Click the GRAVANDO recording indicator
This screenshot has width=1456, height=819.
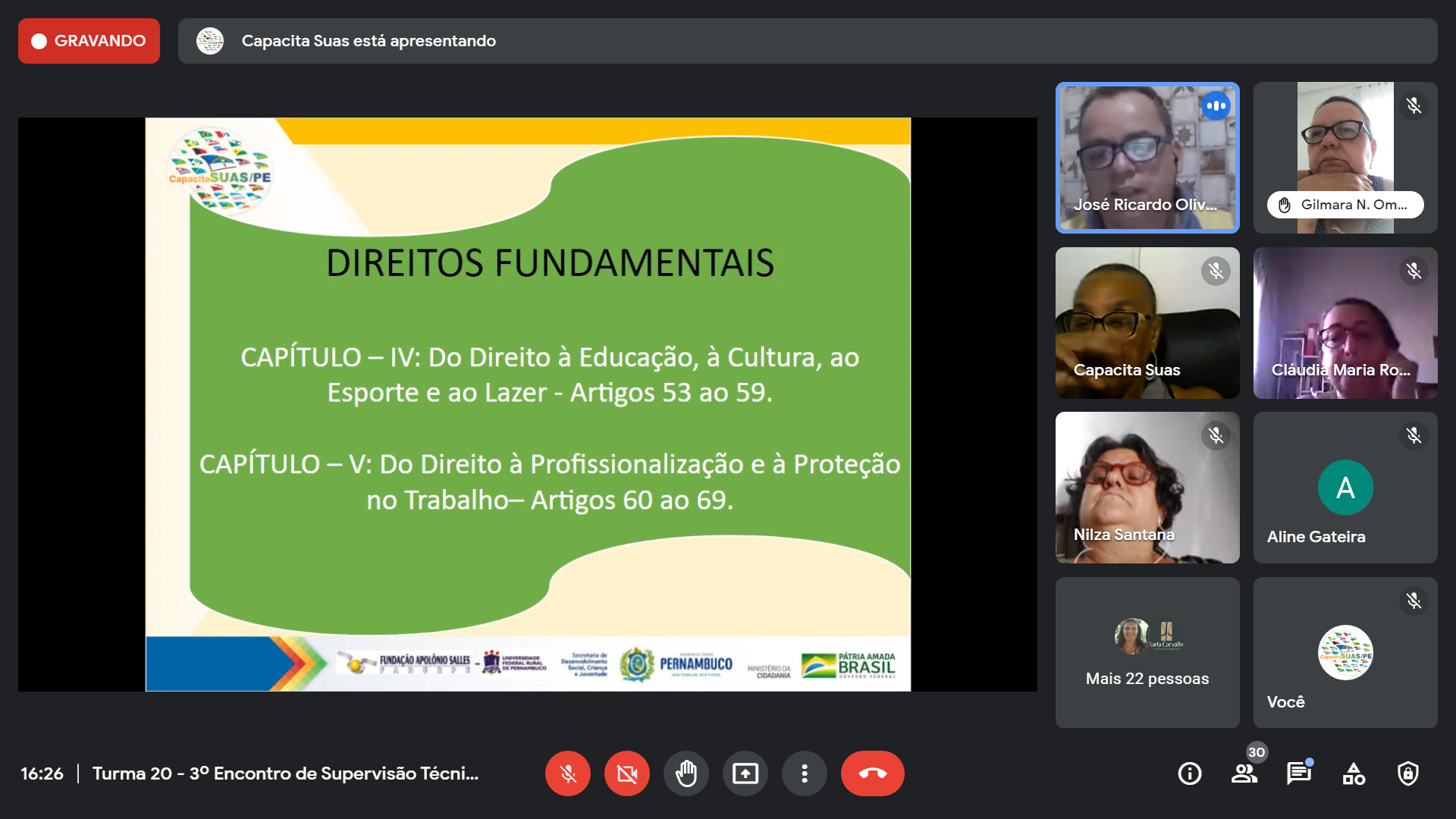(89, 41)
